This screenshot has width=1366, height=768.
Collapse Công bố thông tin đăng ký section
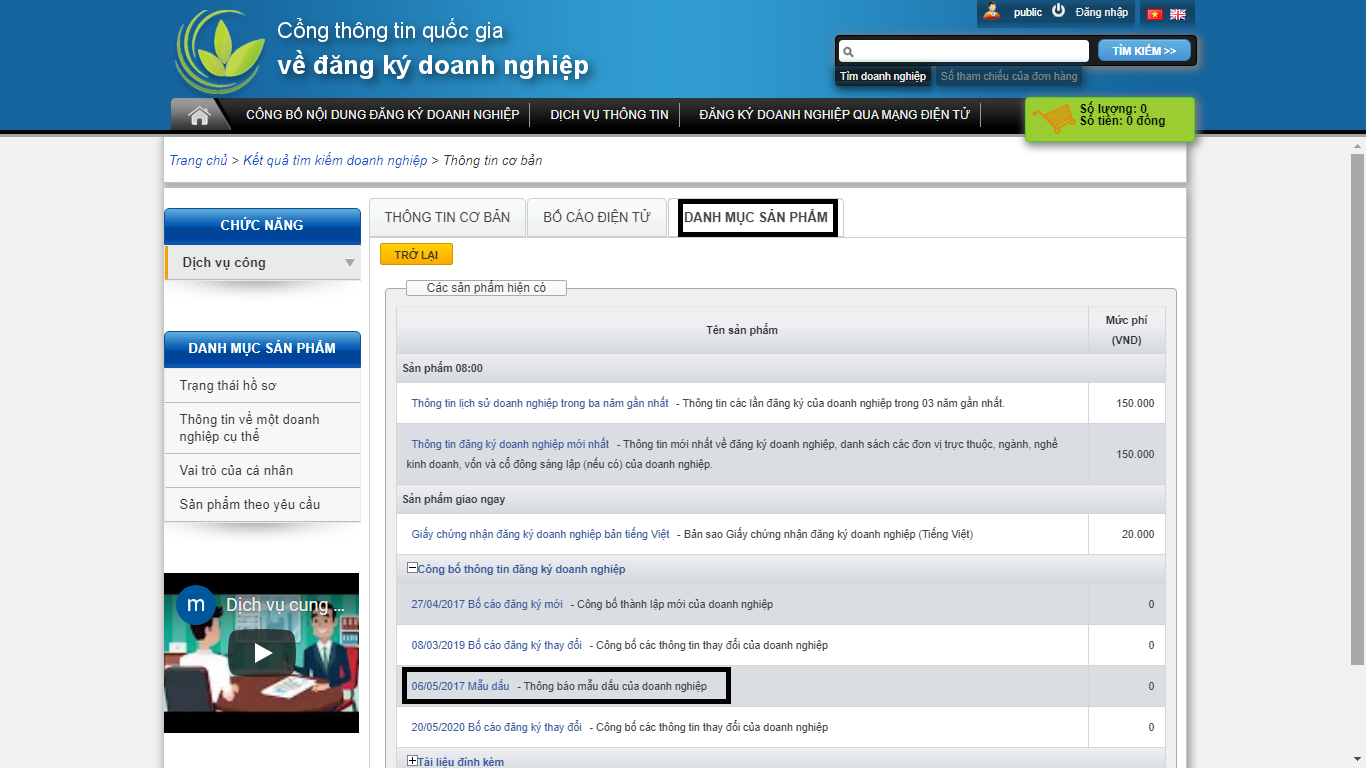[412, 568]
